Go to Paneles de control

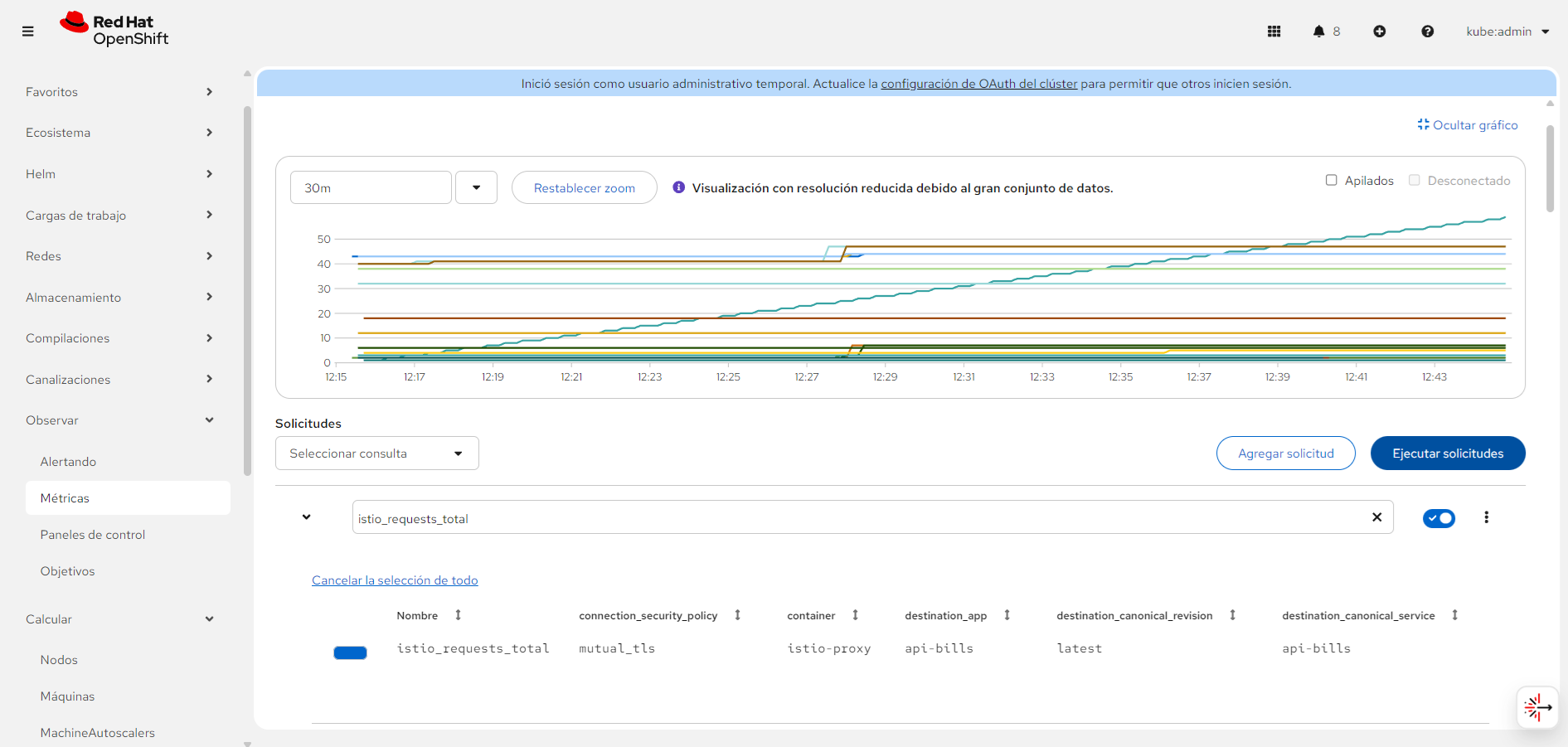click(92, 535)
